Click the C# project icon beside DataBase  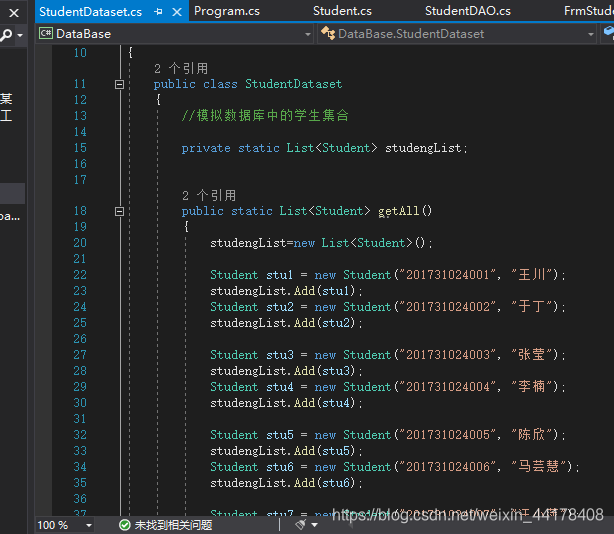coord(45,34)
